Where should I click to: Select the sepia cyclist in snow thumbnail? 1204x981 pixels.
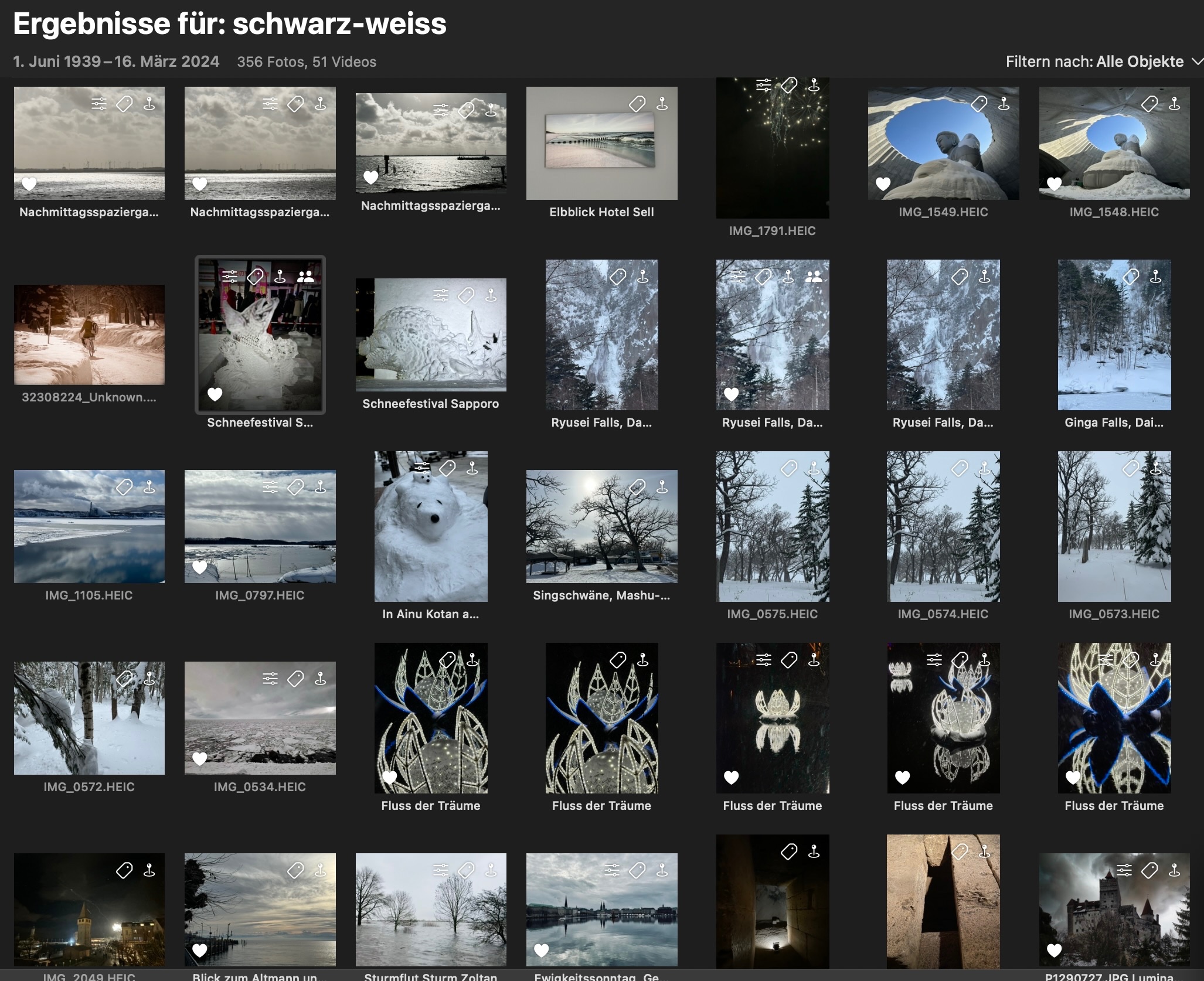pyautogui.click(x=89, y=335)
